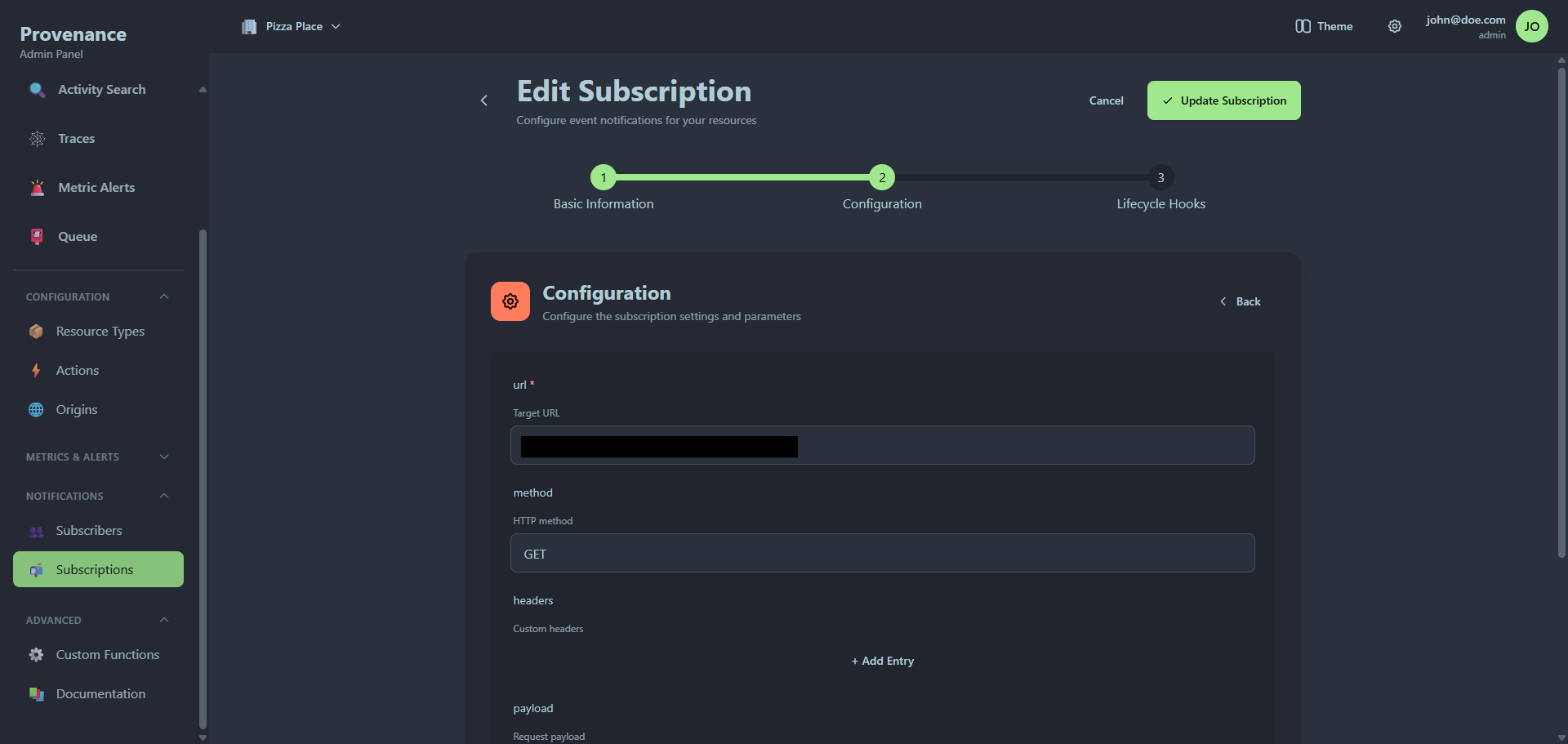Open the Pizza Place workspace dropdown
Viewport: 1568px width, 744px height.
pos(291,26)
